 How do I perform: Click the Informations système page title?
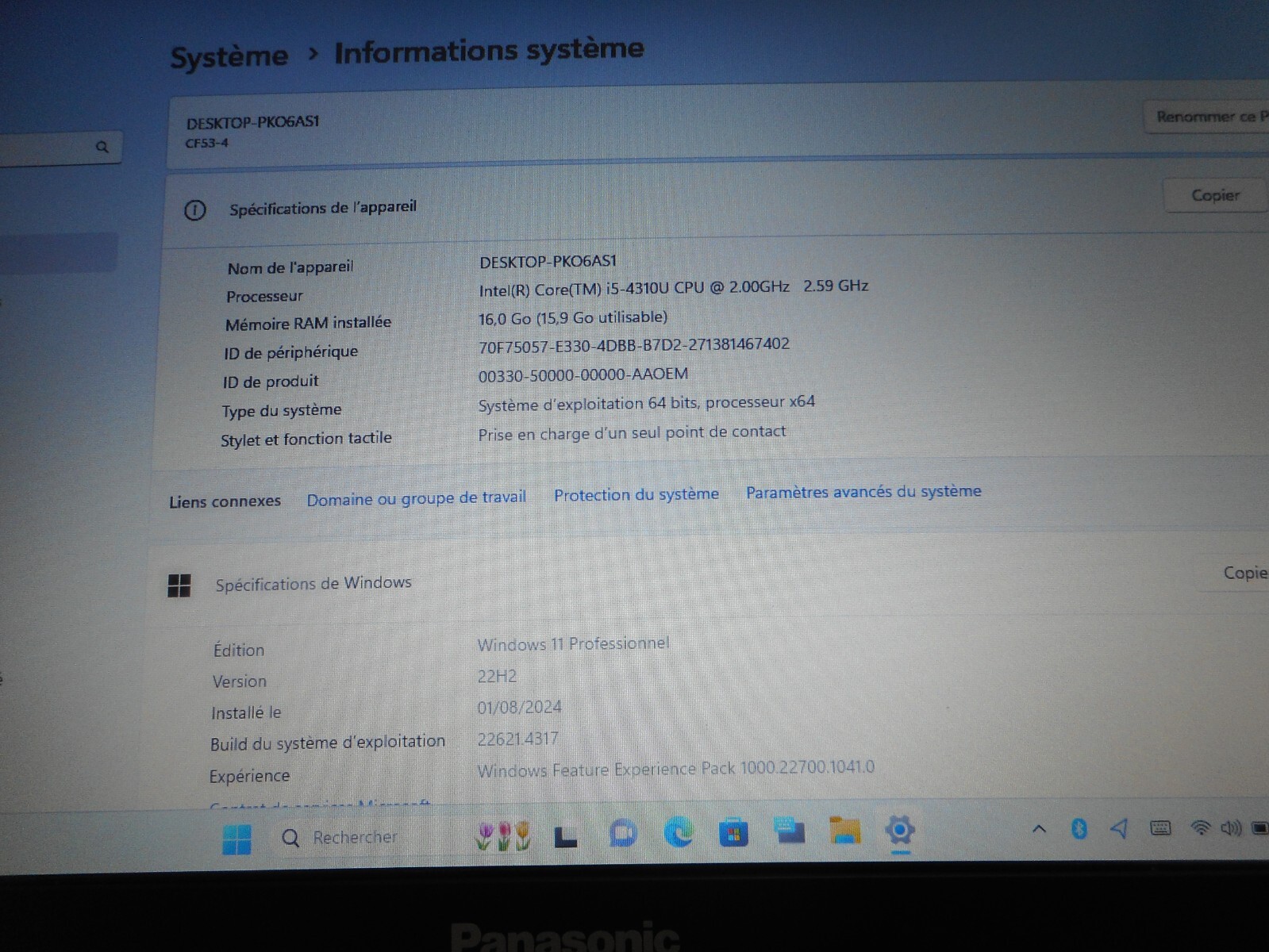tap(489, 52)
